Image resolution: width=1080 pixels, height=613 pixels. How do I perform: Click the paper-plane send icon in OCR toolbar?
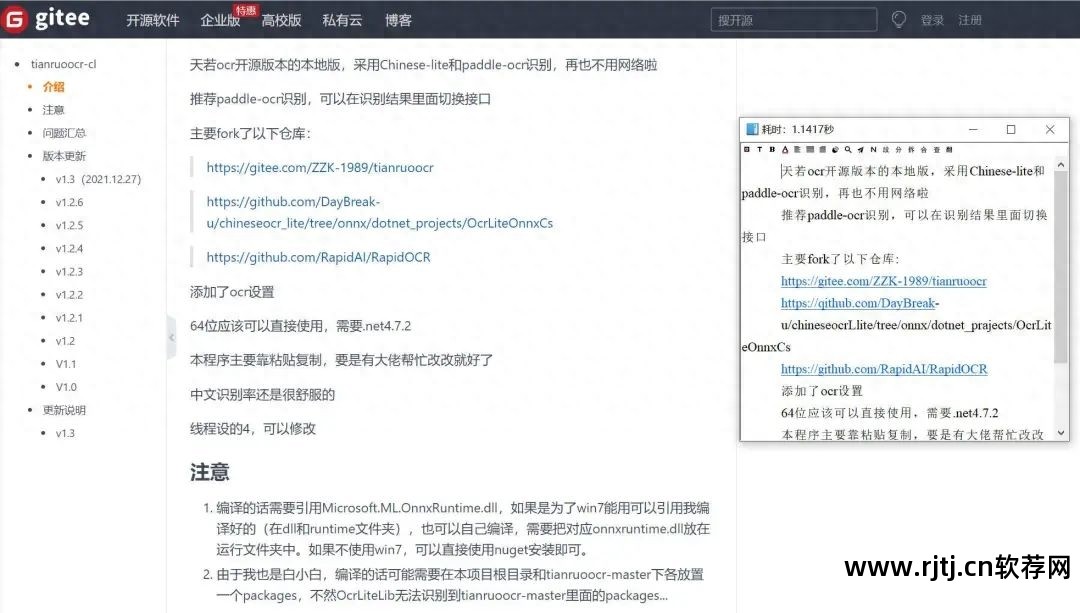861,149
